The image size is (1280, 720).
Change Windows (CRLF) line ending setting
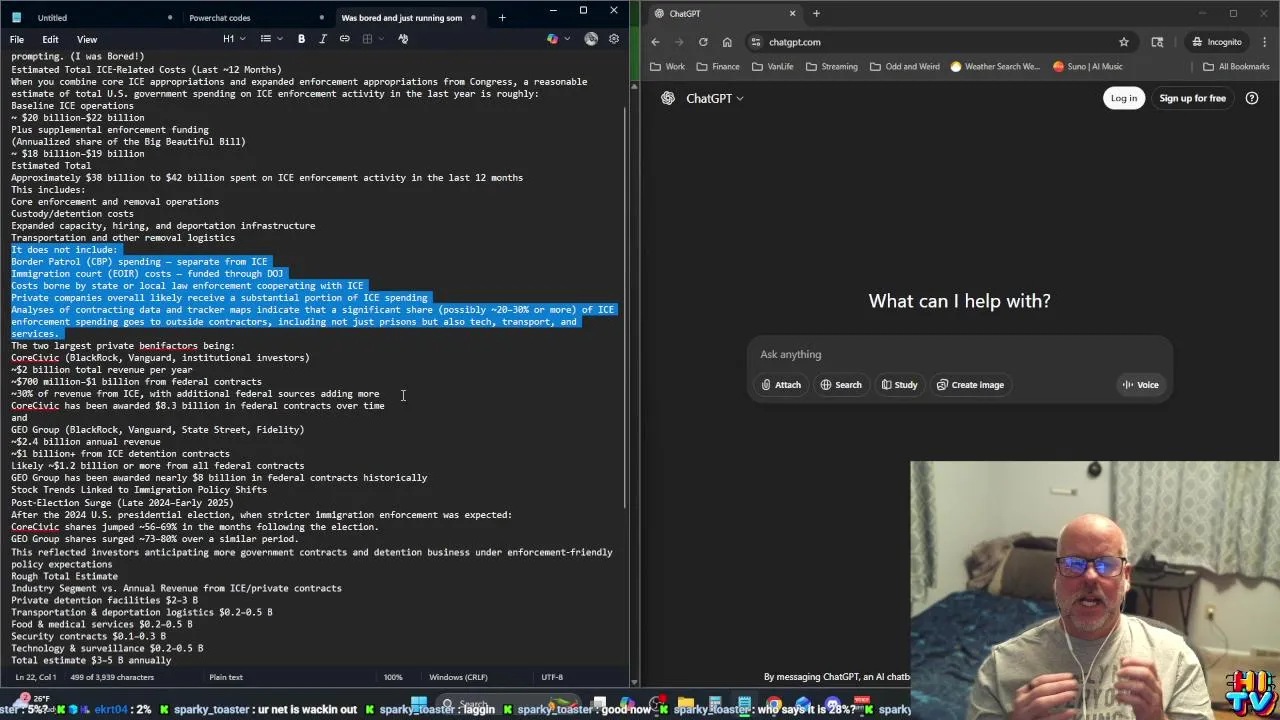(x=458, y=677)
